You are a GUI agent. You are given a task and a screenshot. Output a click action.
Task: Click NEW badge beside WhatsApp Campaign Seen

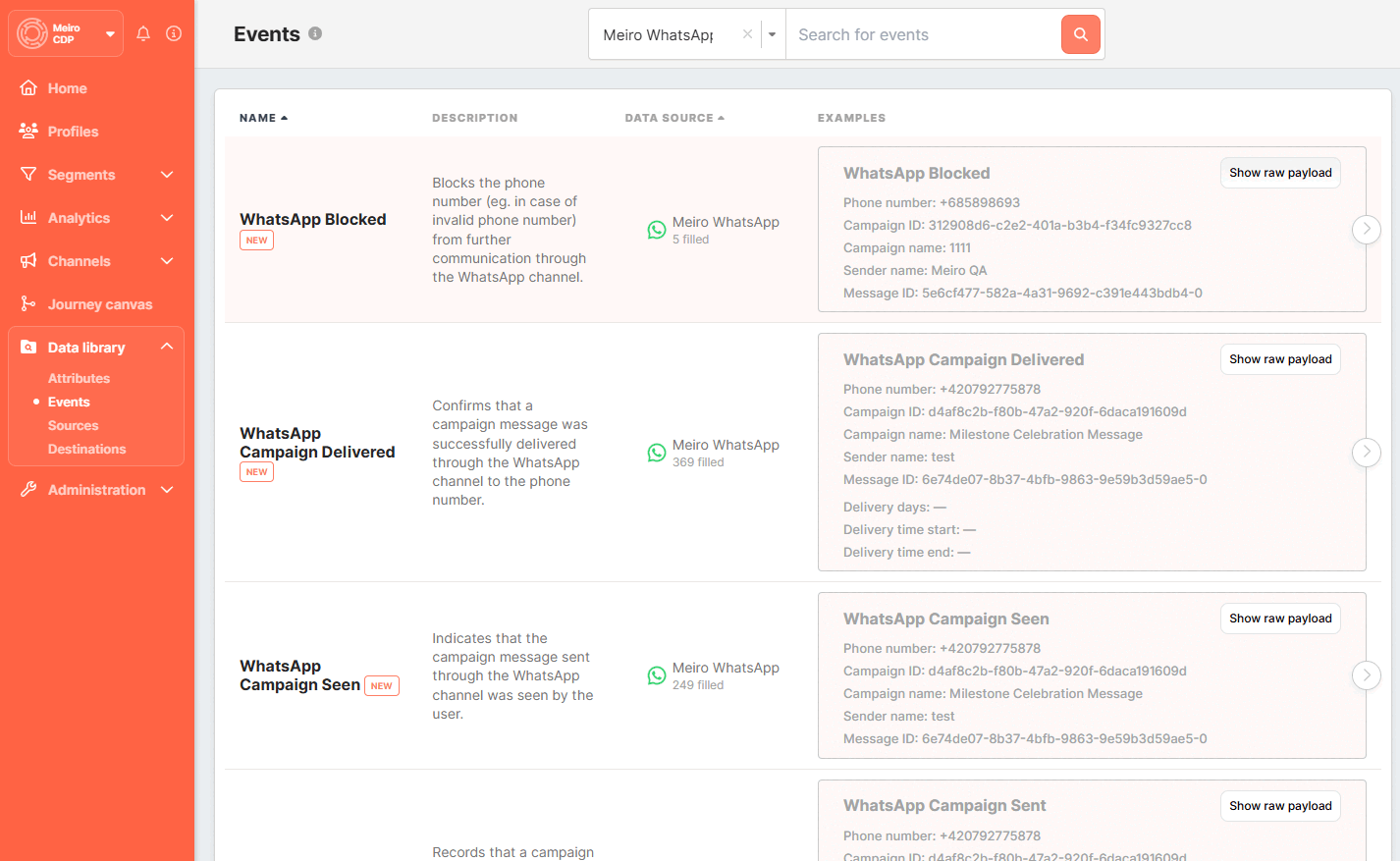(x=382, y=686)
